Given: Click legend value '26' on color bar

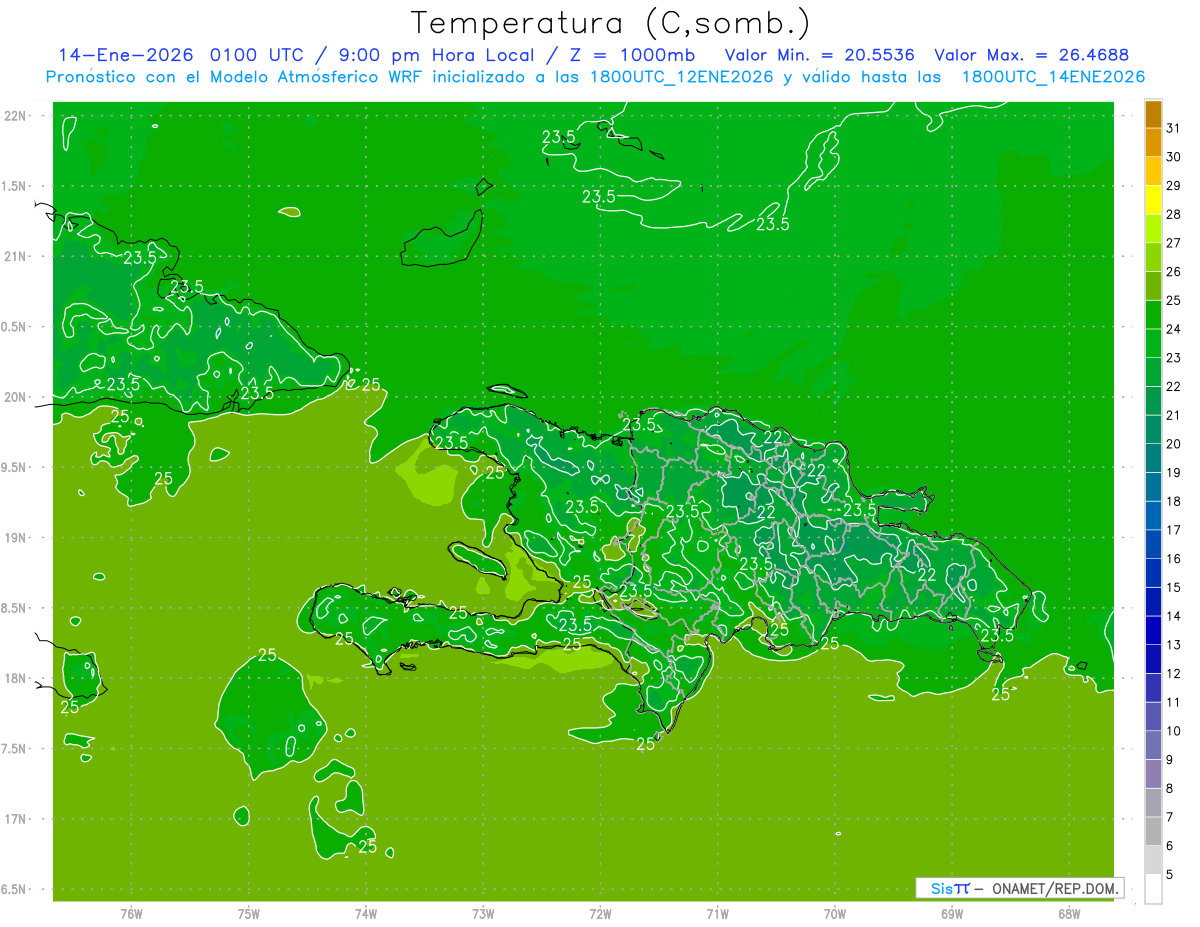Looking at the screenshot, I should click(1173, 272).
